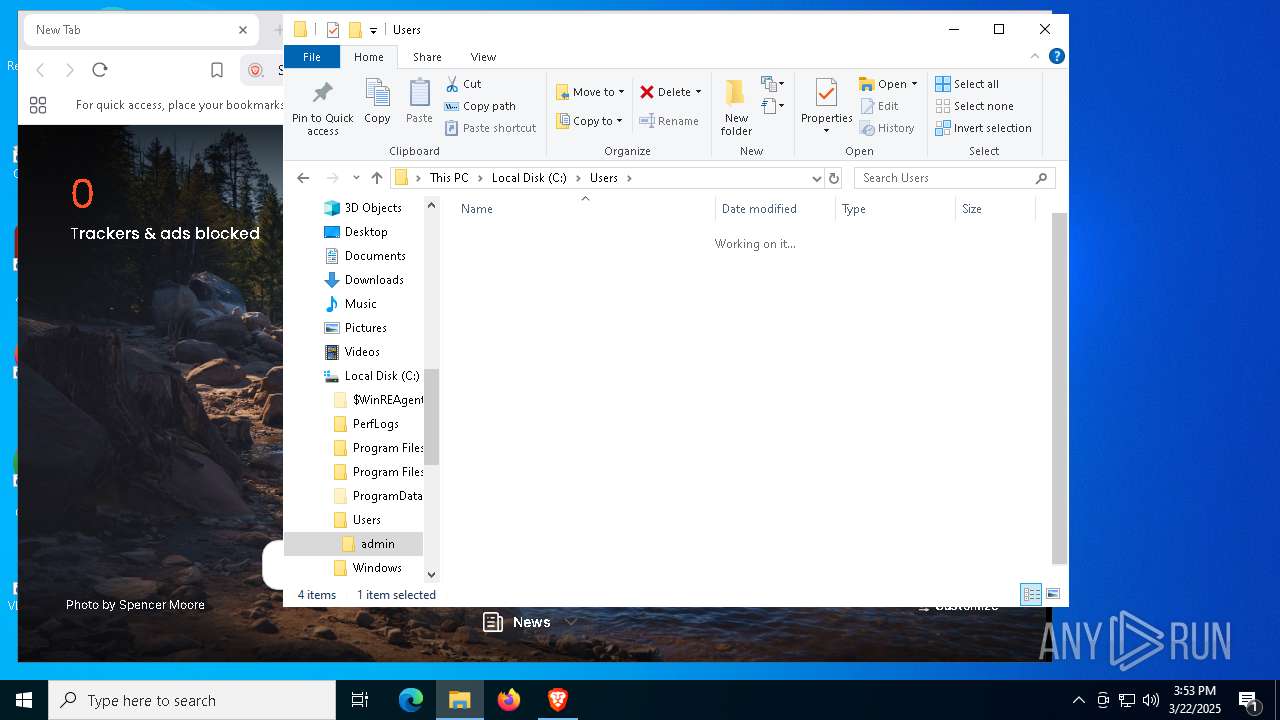Switch to the Share ribbon tab
Screen dimensions: 1280x720
(427, 57)
